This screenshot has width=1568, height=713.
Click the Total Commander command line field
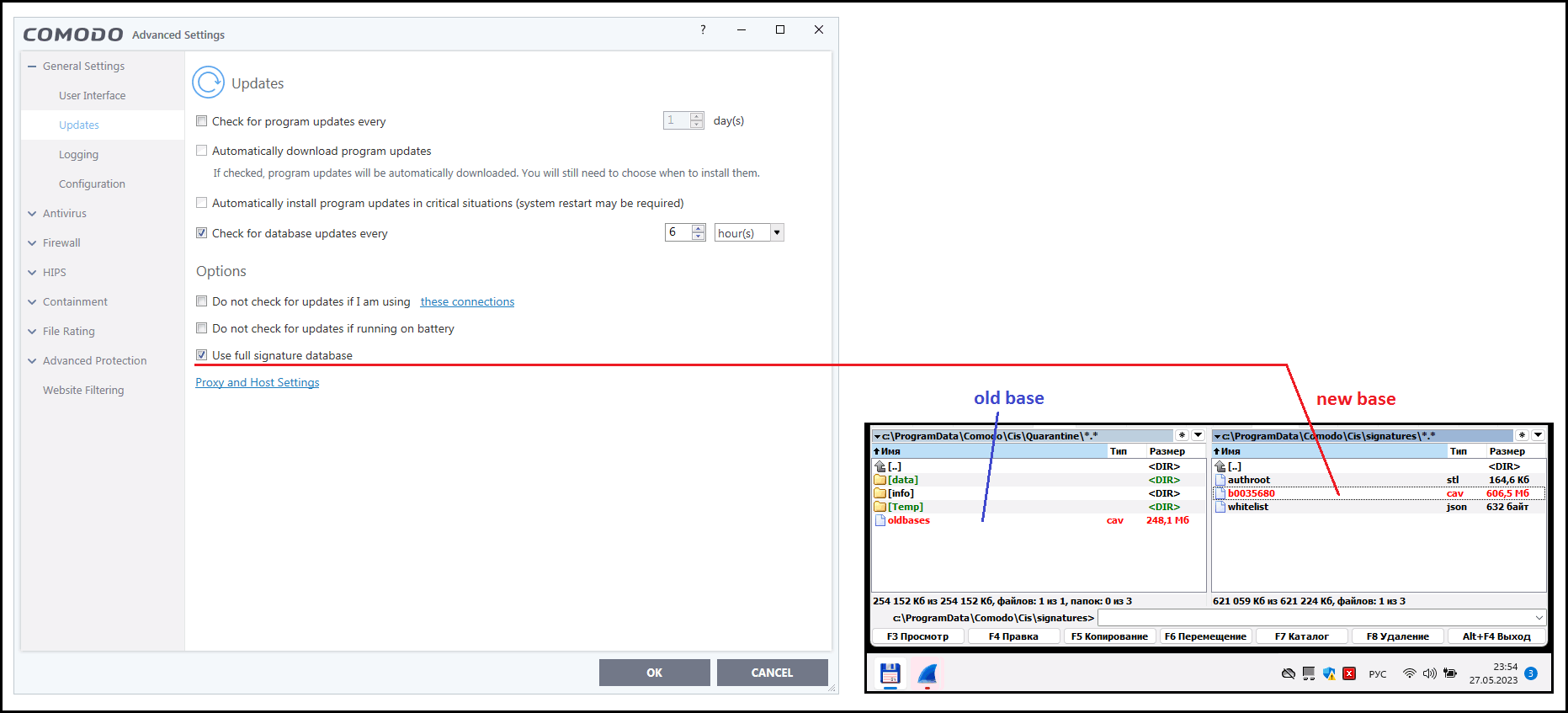click(x=1321, y=618)
